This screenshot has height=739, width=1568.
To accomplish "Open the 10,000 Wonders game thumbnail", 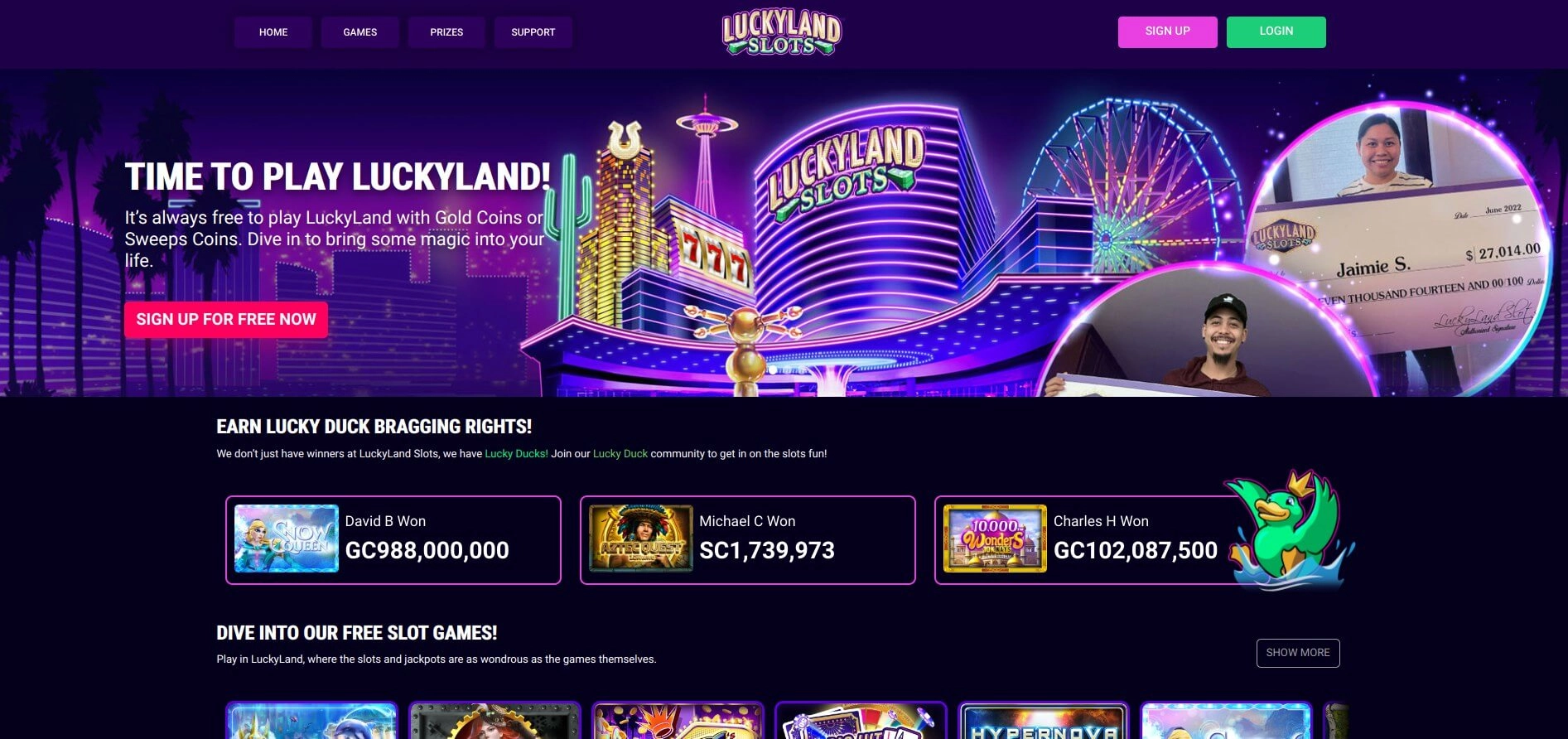I will tap(995, 539).
